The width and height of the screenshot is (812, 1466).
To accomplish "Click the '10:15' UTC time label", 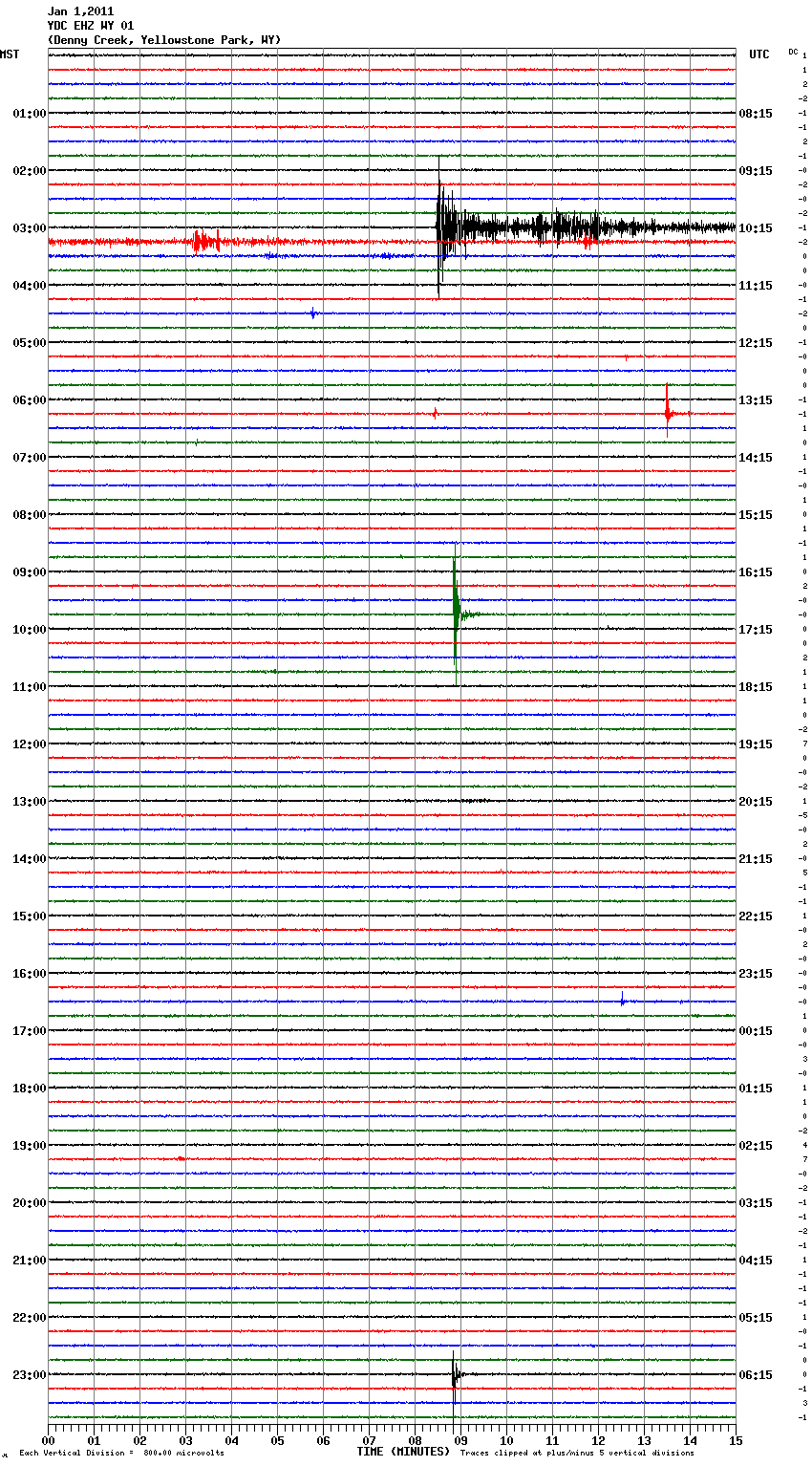I will (756, 228).
